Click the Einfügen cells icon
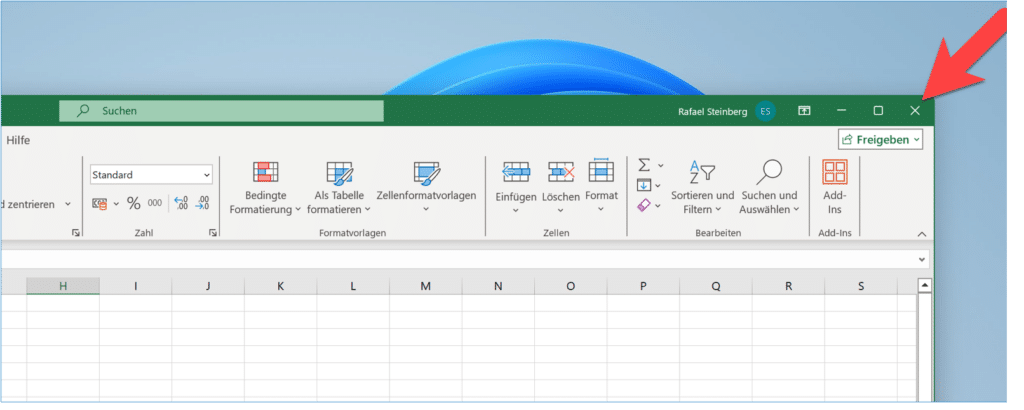Screen dimensions: 1024x410 pos(516,172)
